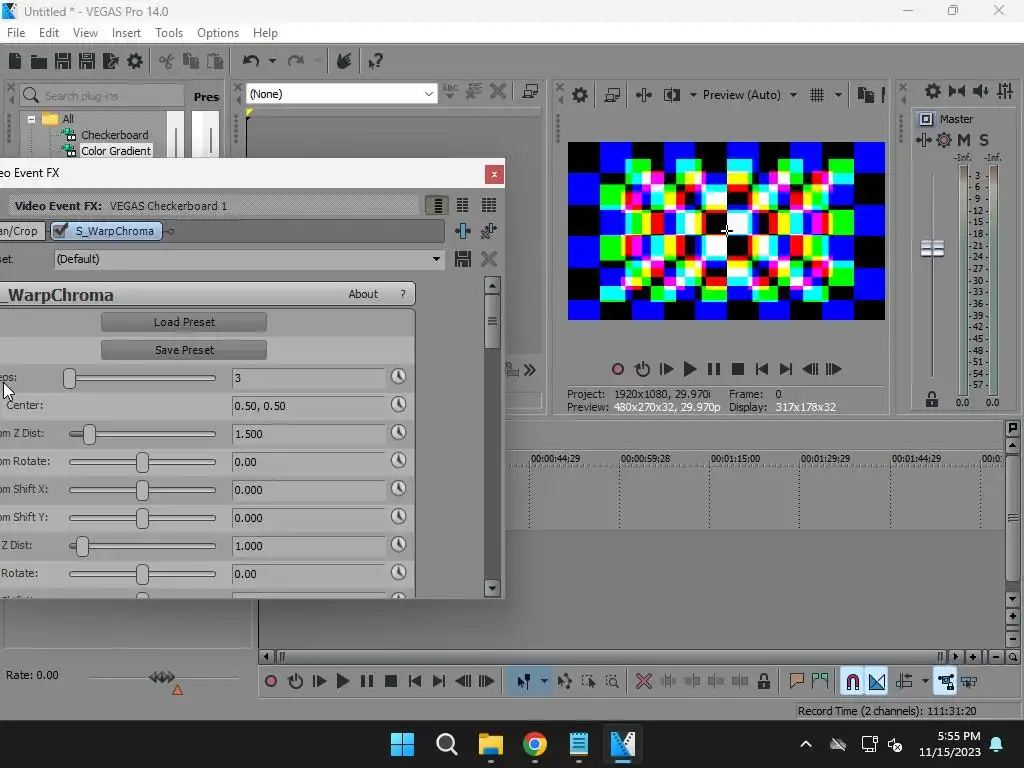Viewport: 1024px width, 768px height.
Task: Toggle Split Screen View in preview
Action: (671, 95)
